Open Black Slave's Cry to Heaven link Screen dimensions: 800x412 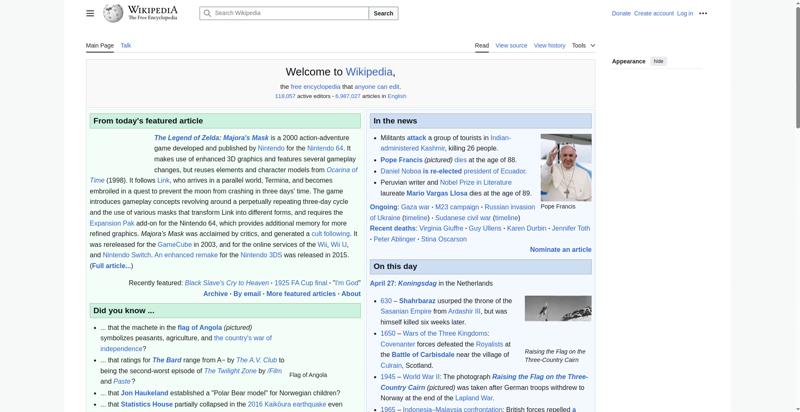point(227,283)
